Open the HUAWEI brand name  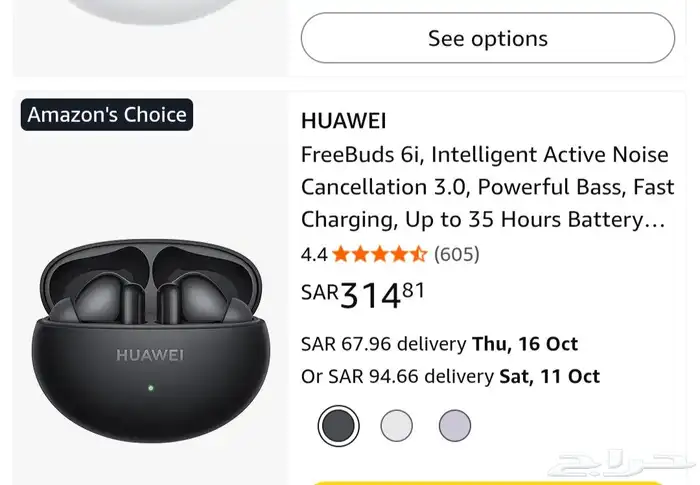coord(343,121)
